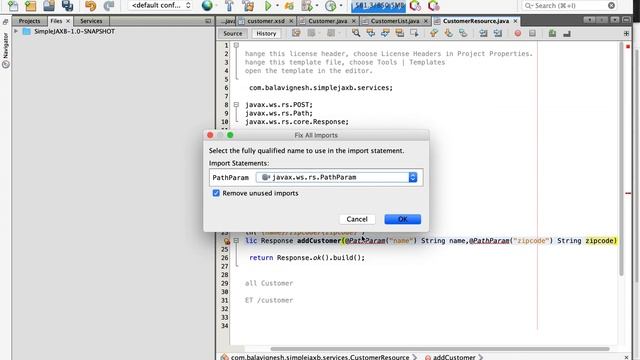Image resolution: width=640 pixels, height=360 pixels.
Task: Open the Profile button dropdown arrow
Action: click(x=317, y=6)
